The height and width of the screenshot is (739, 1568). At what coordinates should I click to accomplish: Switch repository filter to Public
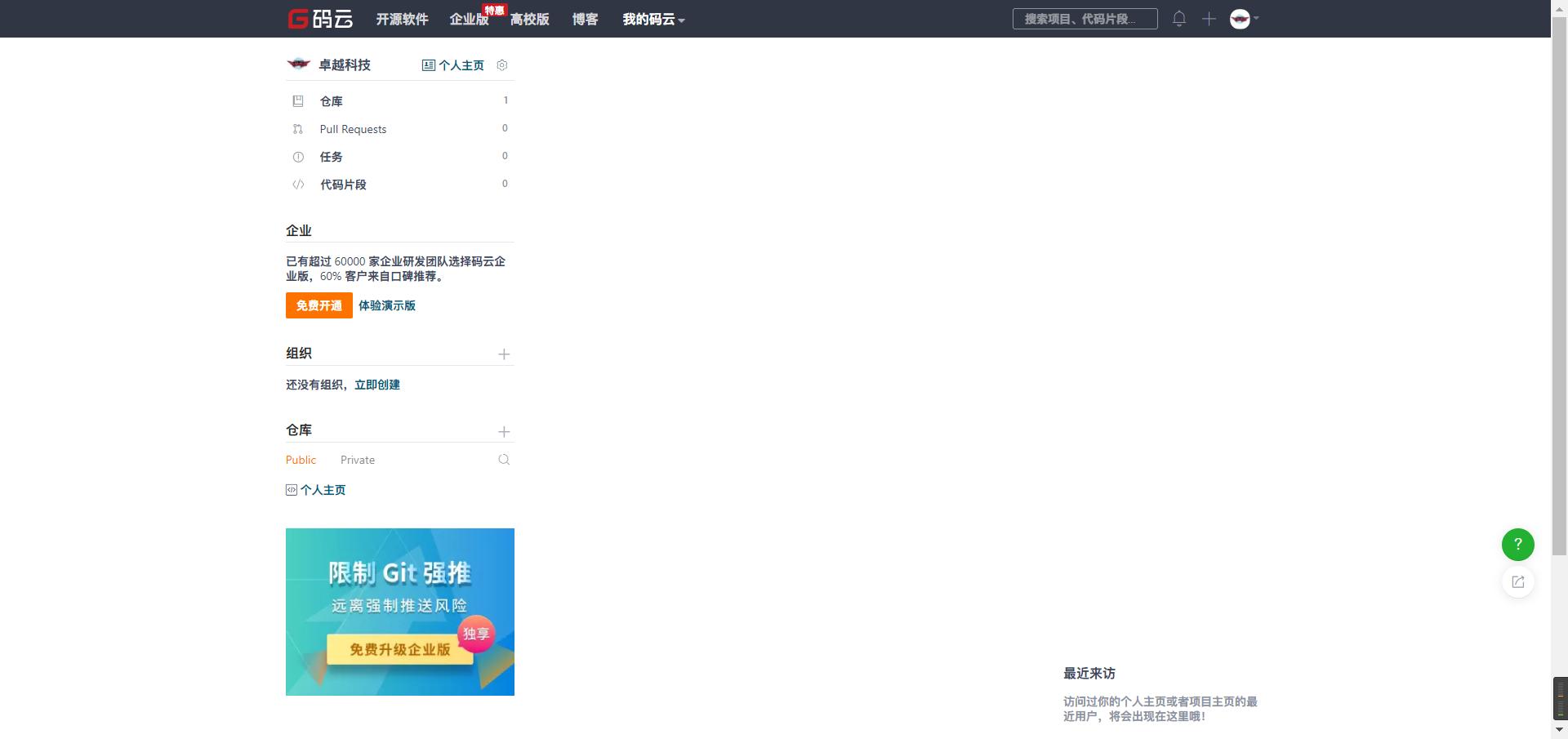[x=301, y=460]
